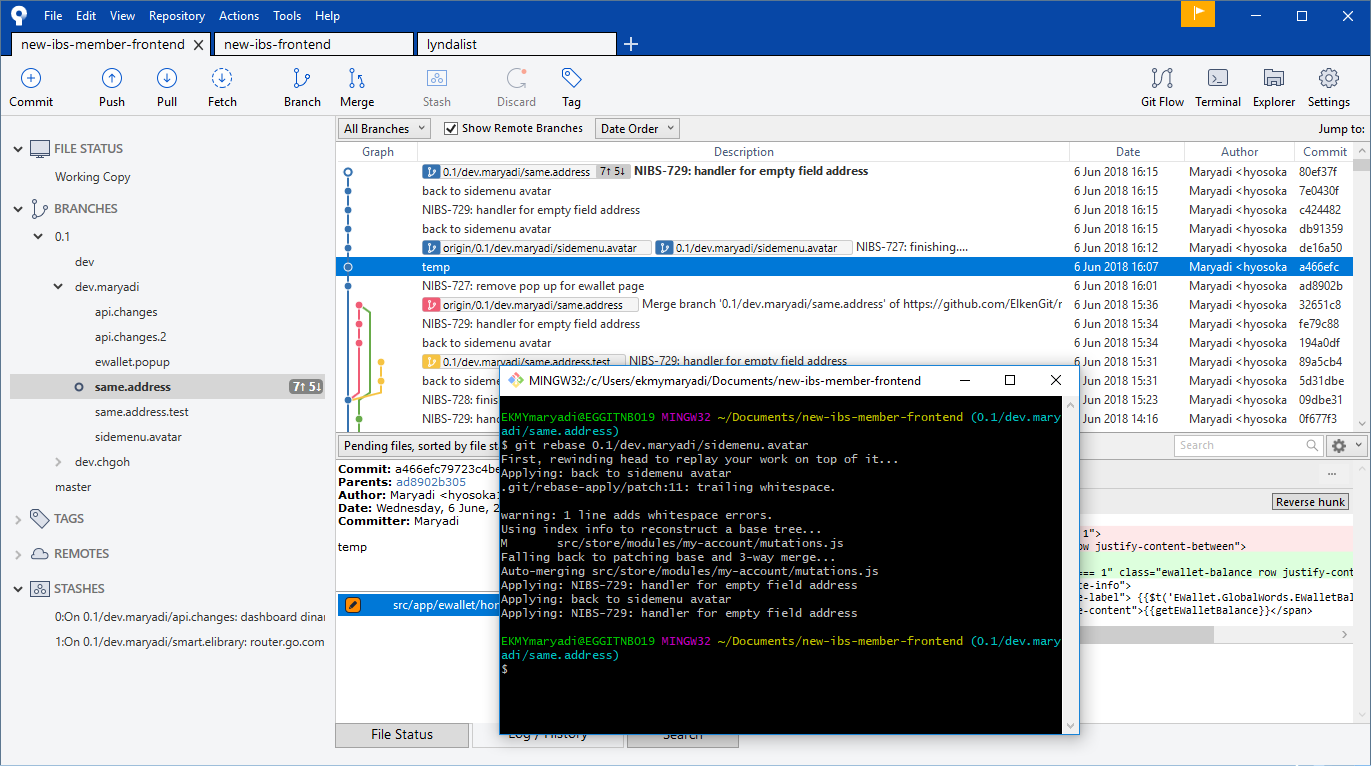Collapse the BRANCHES section

pyautogui.click(x=17, y=209)
